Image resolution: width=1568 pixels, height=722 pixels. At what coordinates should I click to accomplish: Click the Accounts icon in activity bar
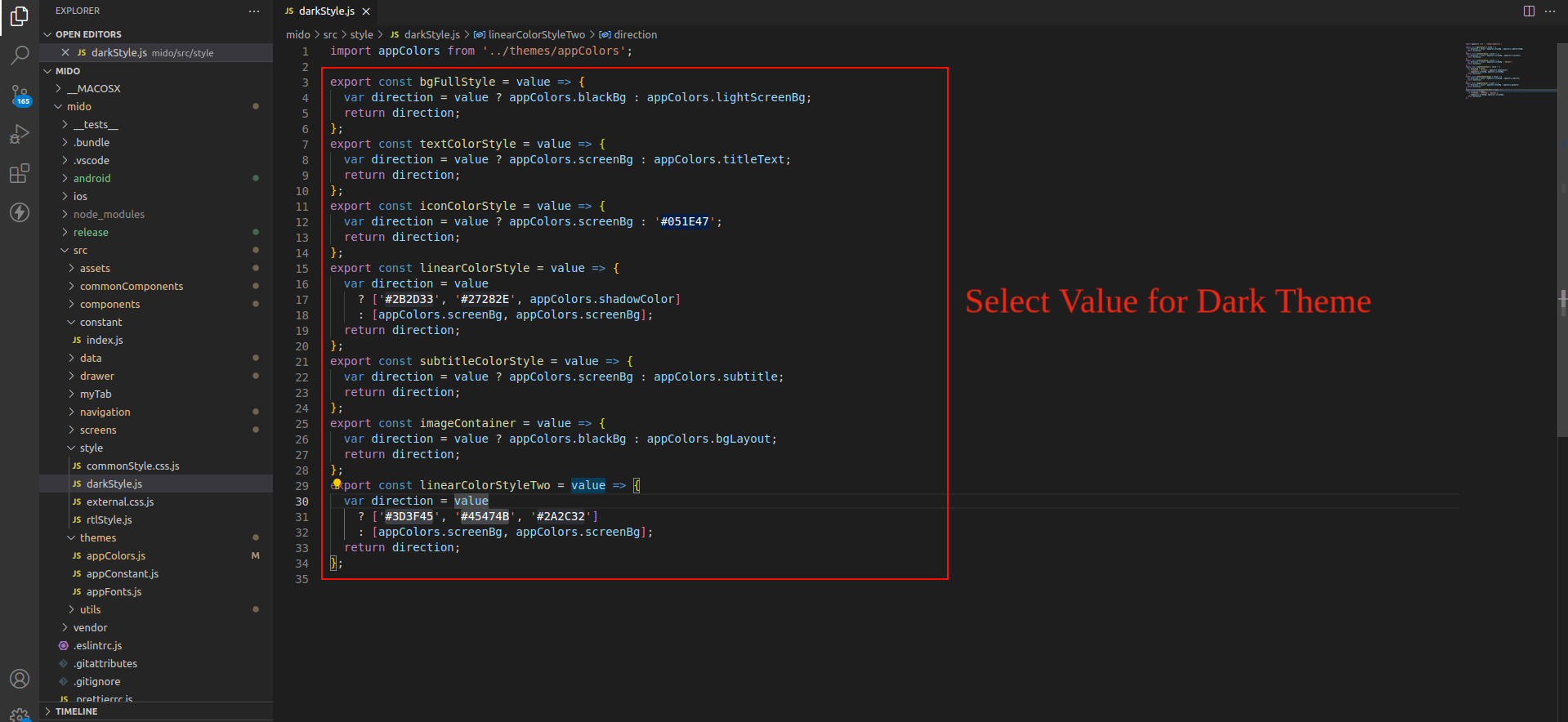point(20,679)
